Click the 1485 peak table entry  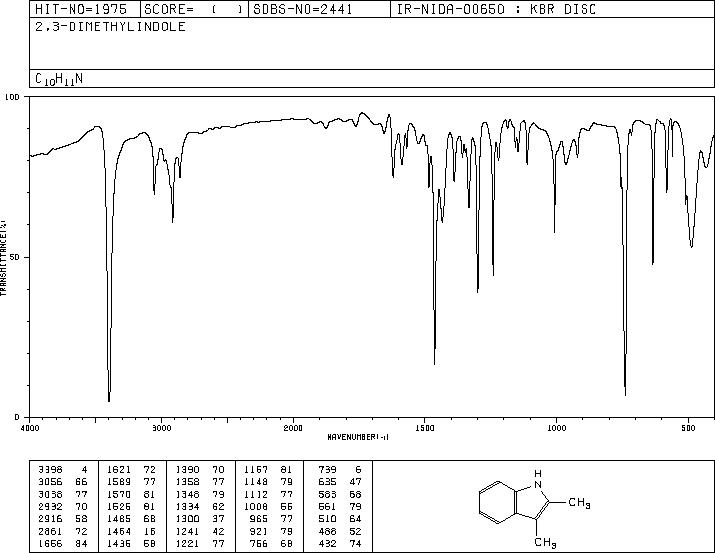(x=132, y=519)
